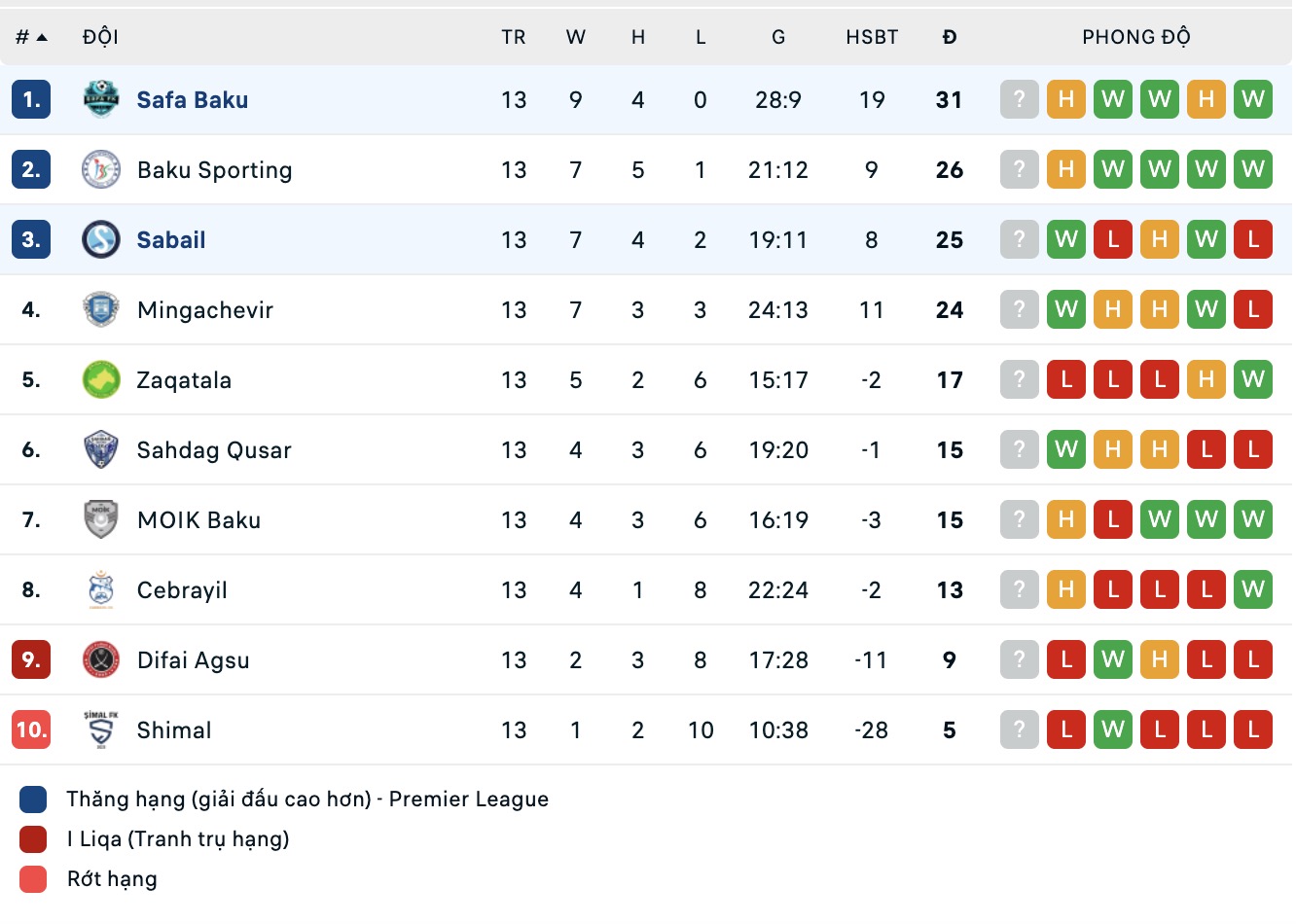1296x924 pixels.
Task: Select the MOIK Baku team crest
Action: click(x=100, y=519)
